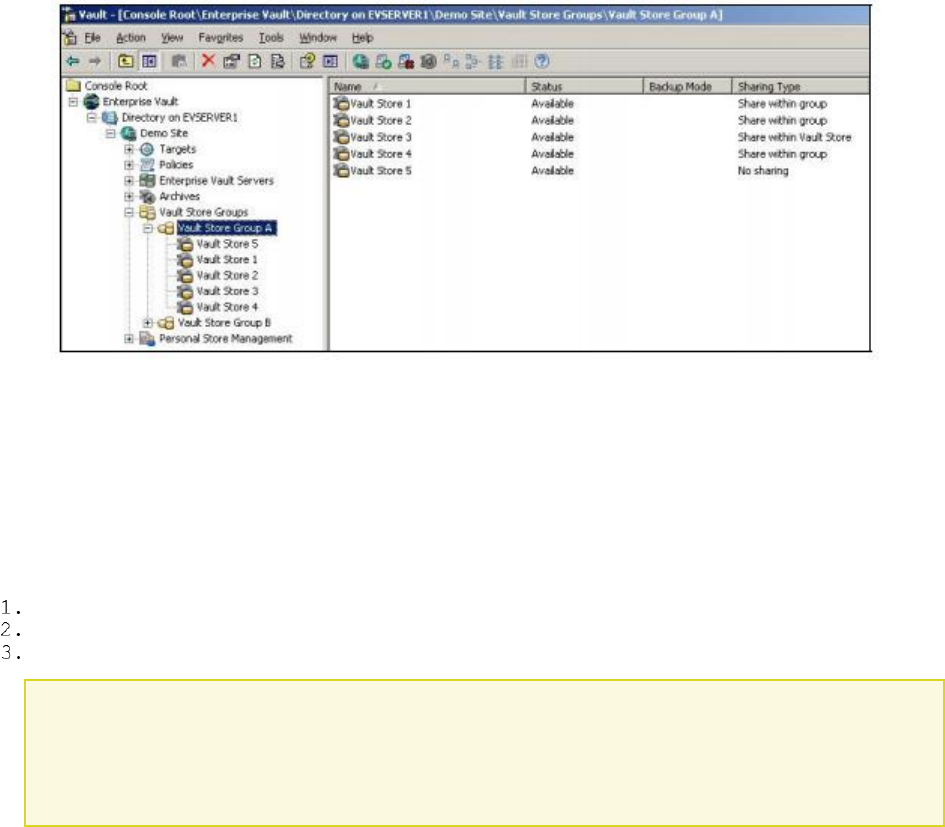Viewport: 945px width, 827px height.
Task: Select Vault Store 5 in the tree
Action: tap(227, 244)
